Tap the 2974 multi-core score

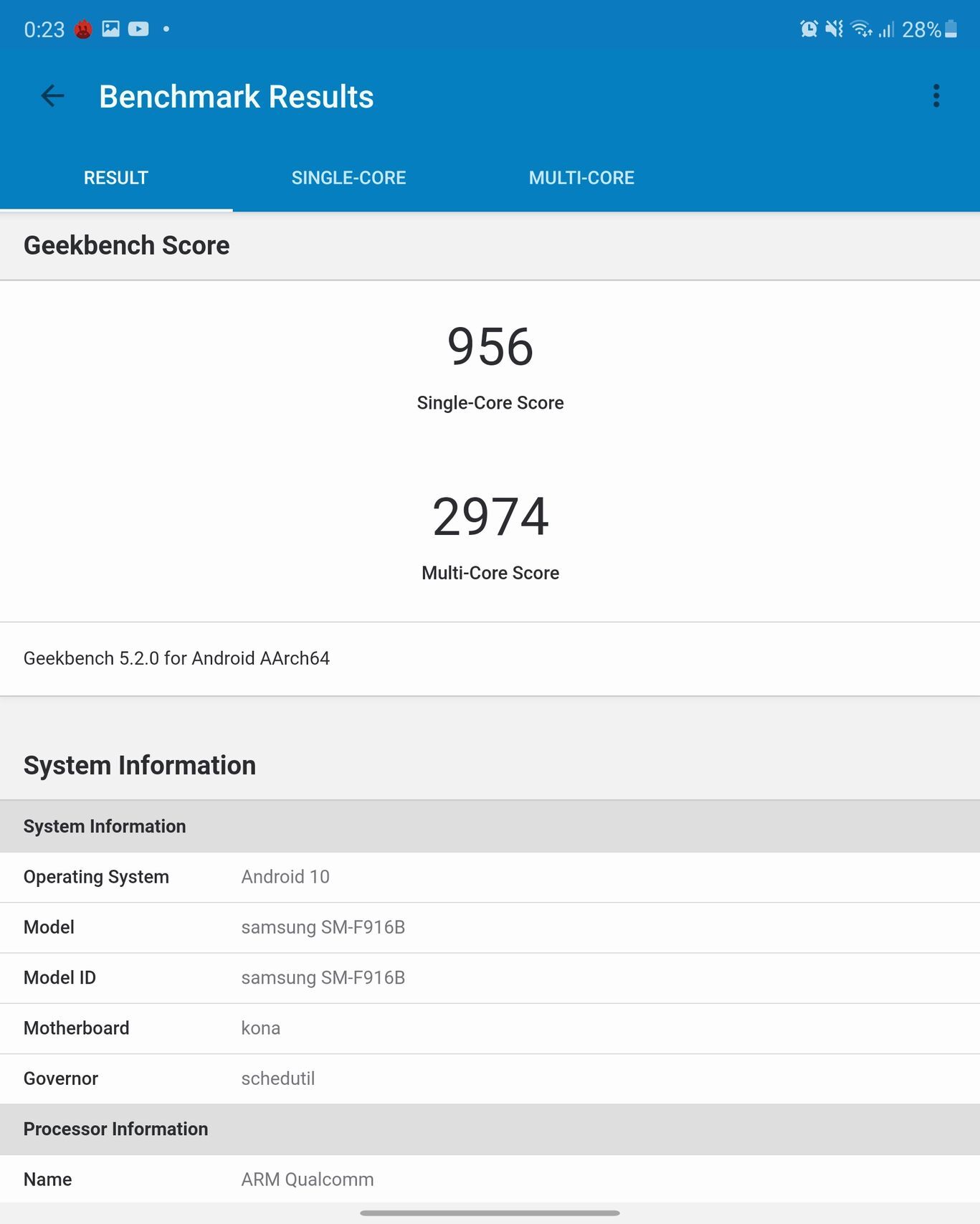[490, 517]
